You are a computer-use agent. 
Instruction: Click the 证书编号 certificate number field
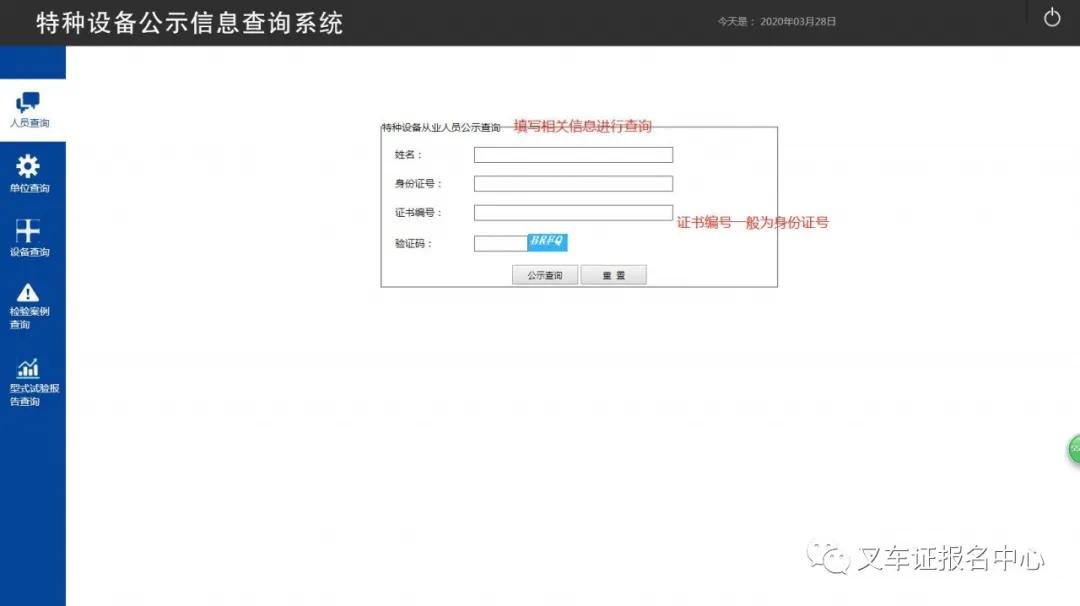[x=572, y=212]
